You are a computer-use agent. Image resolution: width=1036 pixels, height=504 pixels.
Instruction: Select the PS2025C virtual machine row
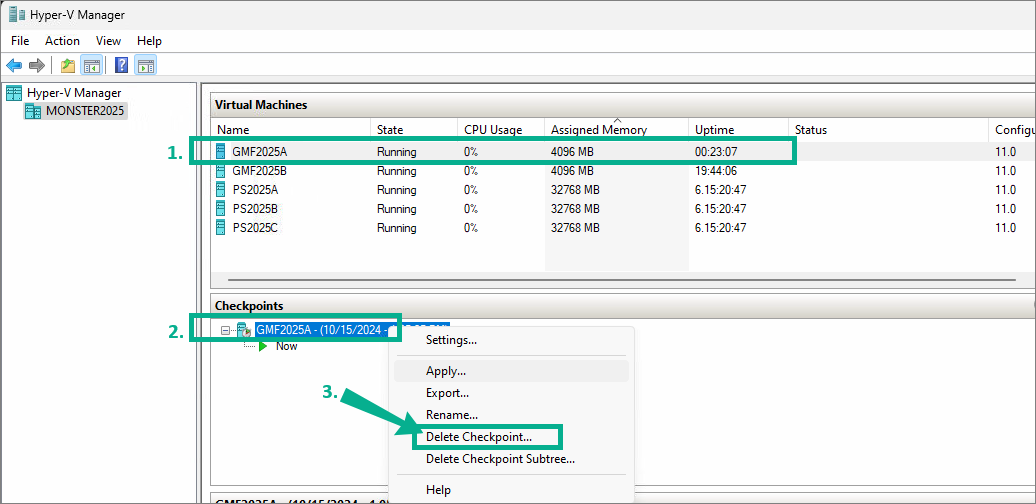click(623, 228)
